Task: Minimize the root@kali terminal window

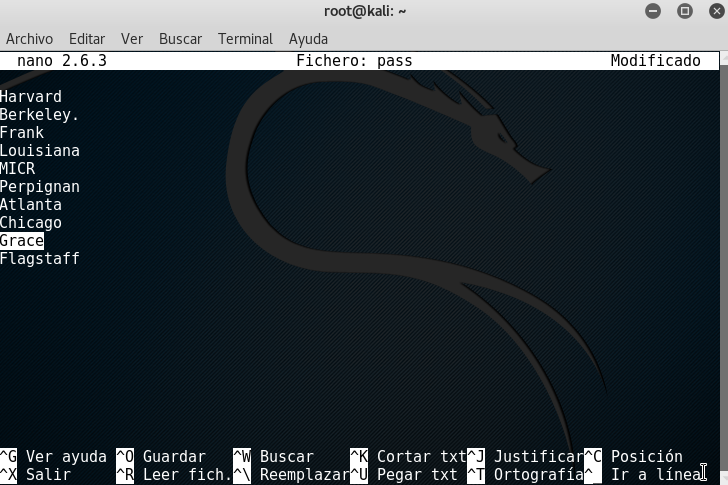Action: [x=657, y=11]
